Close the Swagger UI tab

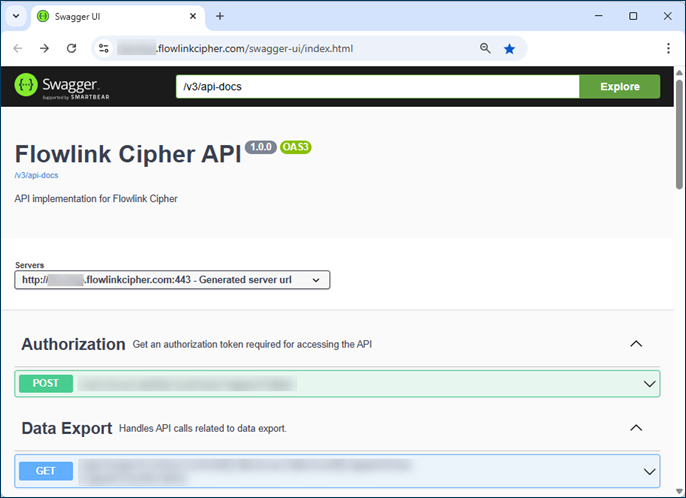[x=190, y=16]
